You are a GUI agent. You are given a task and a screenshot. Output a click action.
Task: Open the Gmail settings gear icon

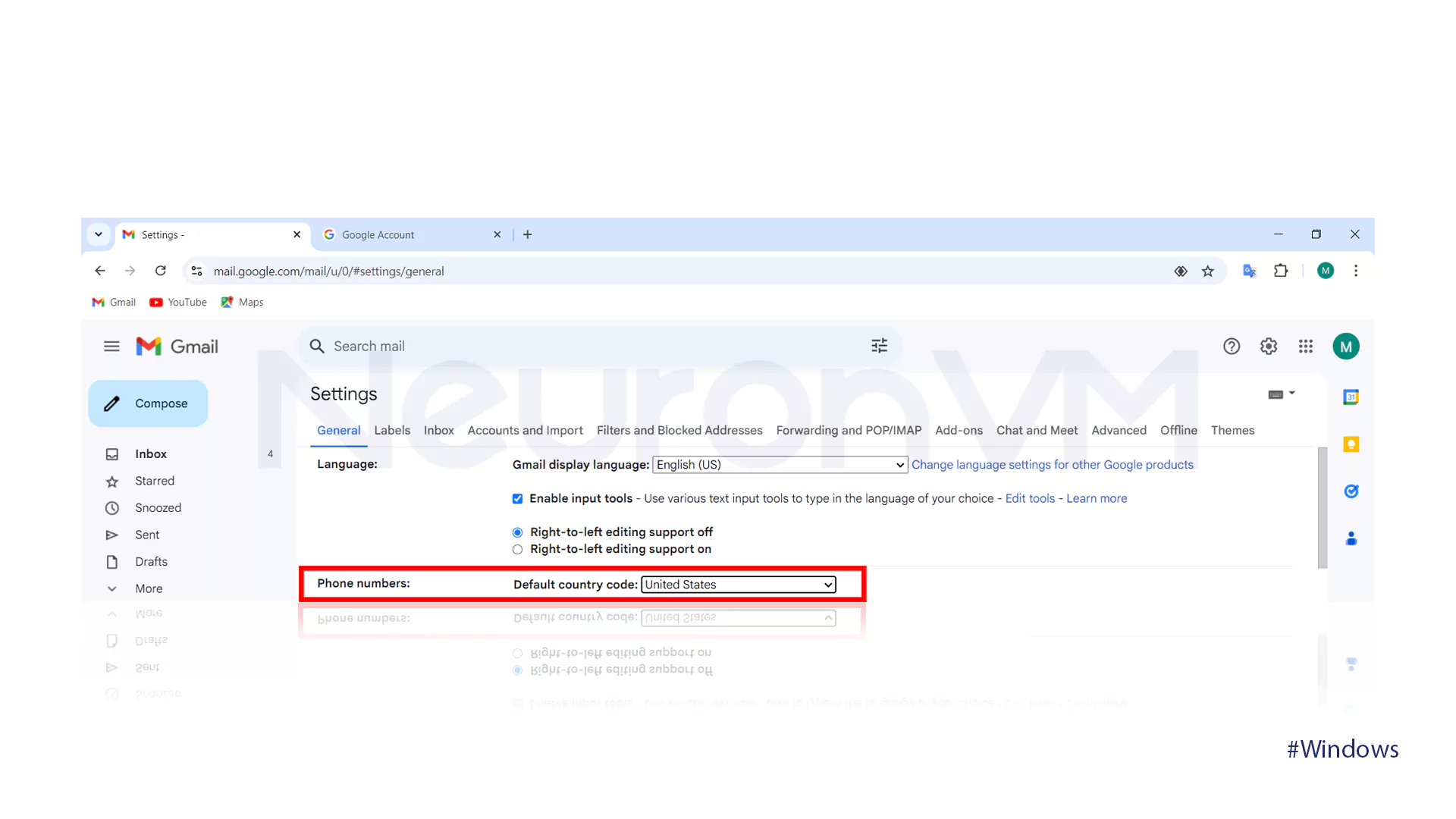point(1268,347)
